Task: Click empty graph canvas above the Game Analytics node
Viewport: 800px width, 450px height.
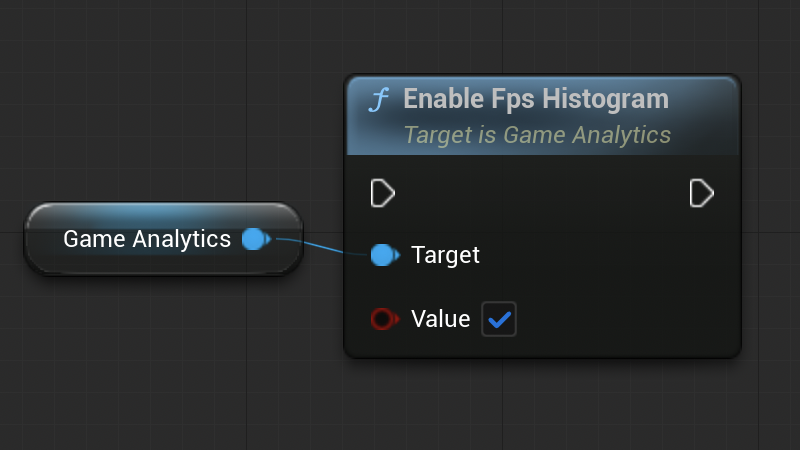Action: (x=160, y=120)
